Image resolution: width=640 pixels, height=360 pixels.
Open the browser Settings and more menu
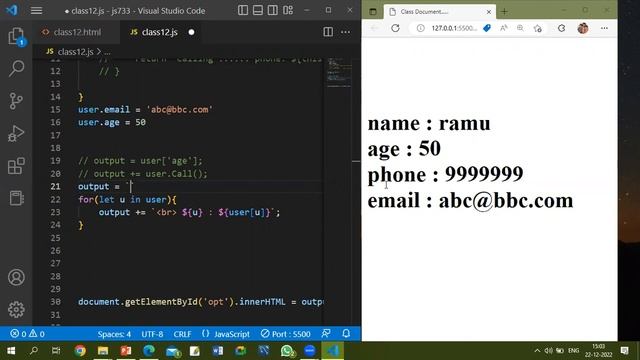[604, 28]
